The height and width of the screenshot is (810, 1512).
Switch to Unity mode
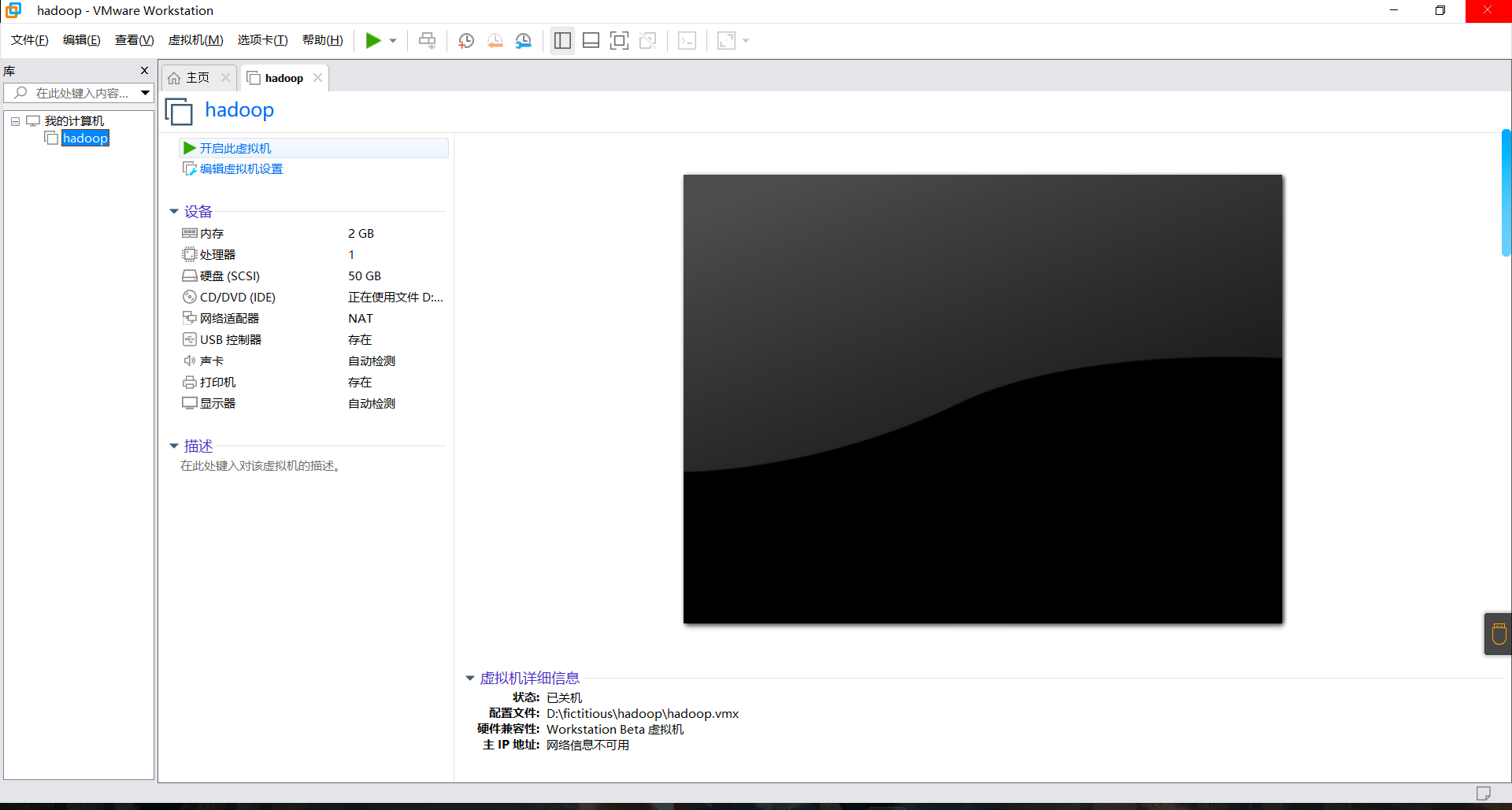tap(648, 40)
